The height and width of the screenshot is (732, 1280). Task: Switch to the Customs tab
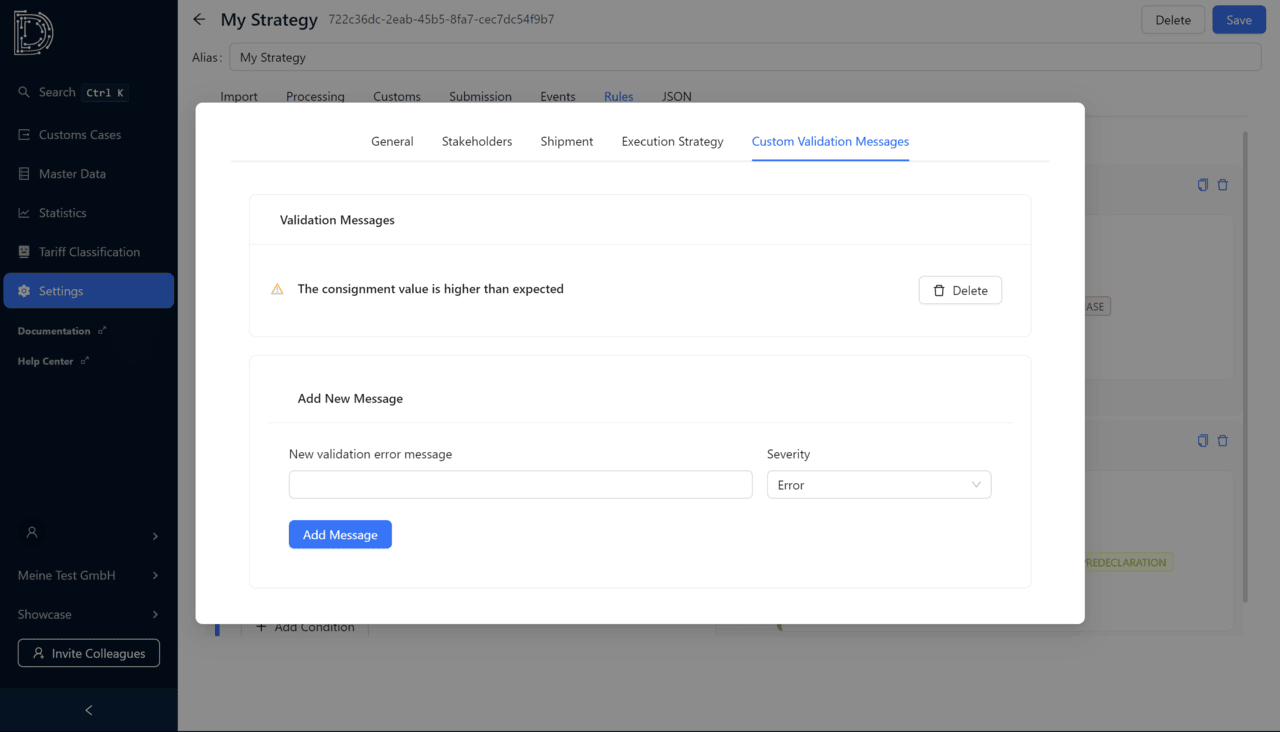[x=397, y=97]
